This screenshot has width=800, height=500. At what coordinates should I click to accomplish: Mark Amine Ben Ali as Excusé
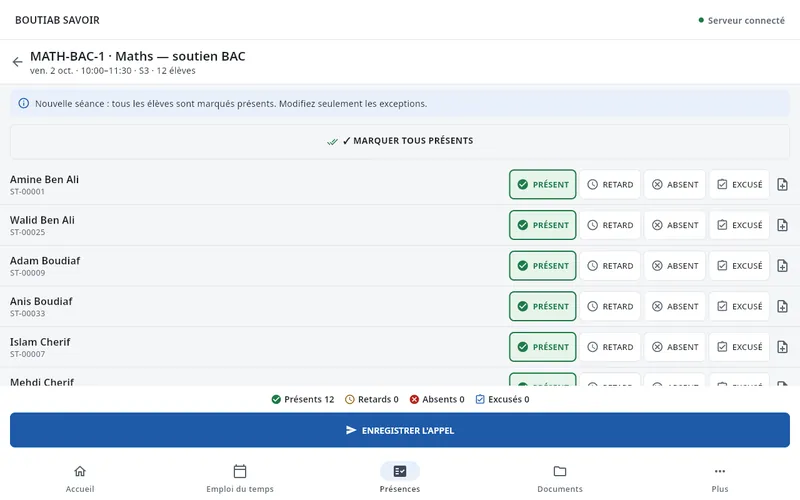click(739, 185)
